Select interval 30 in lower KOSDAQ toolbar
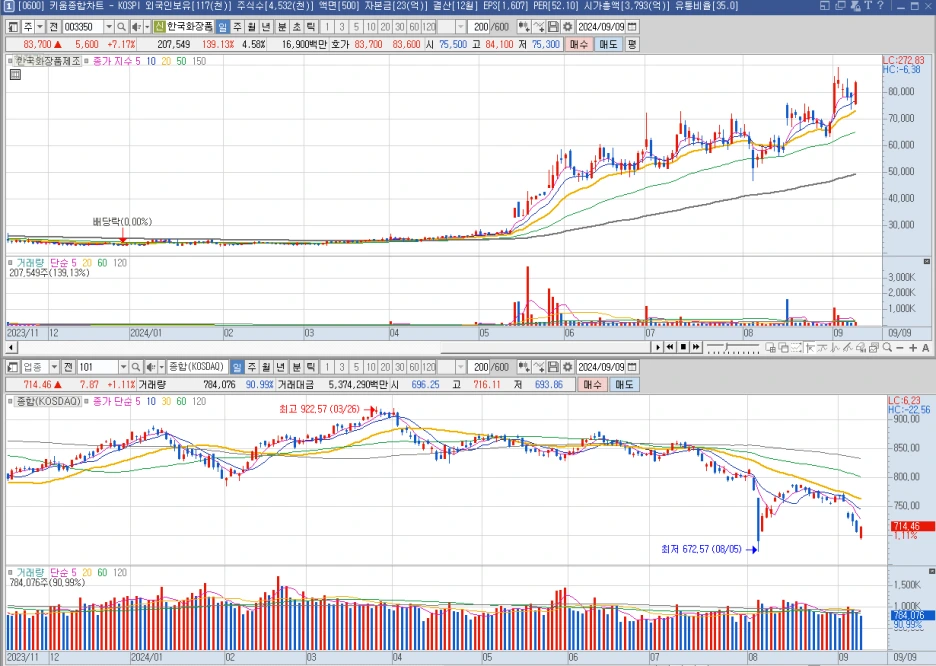936x666 pixels. click(x=399, y=366)
